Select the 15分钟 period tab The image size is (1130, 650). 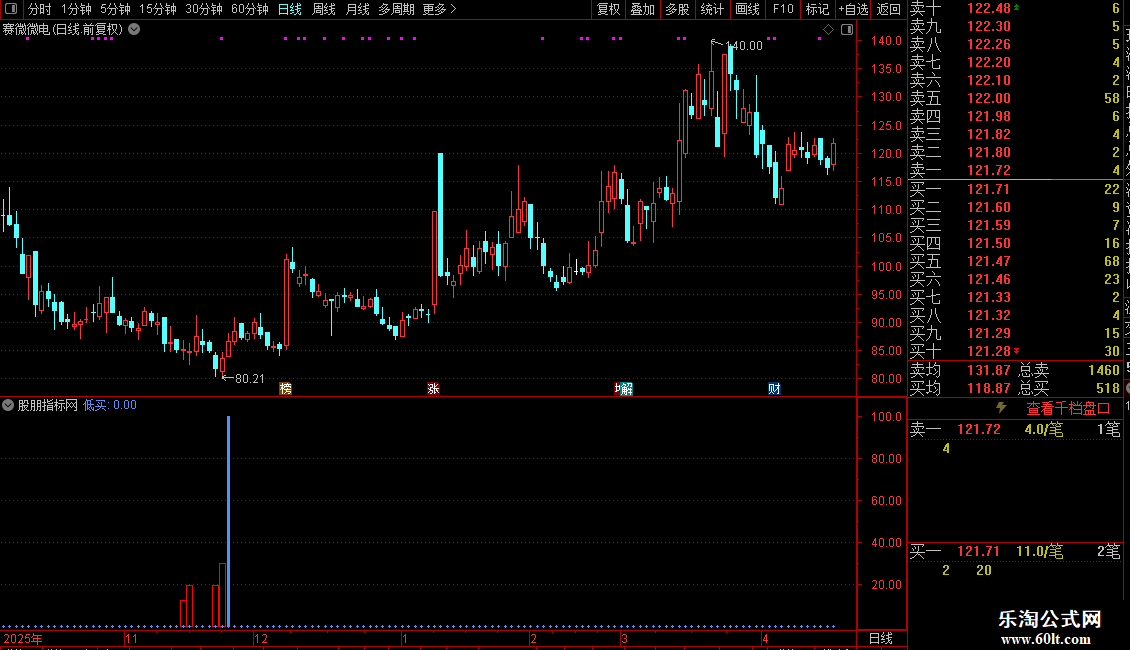(x=158, y=9)
